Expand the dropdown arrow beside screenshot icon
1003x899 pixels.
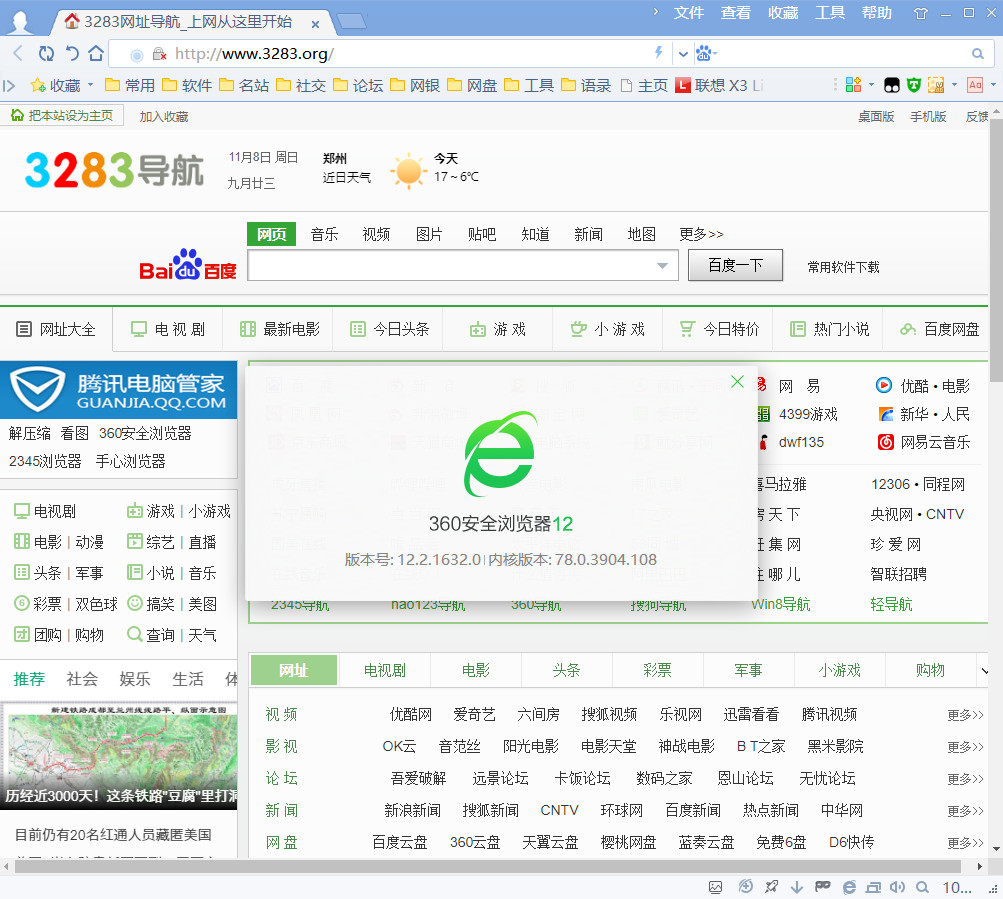tap(954, 84)
